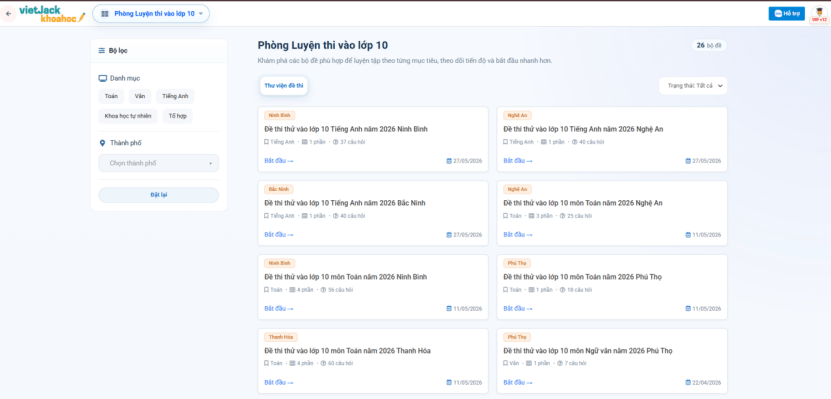Start the Phú Thọ Ngữ văn exam
The image size is (831, 399).
pyautogui.click(x=518, y=382)
